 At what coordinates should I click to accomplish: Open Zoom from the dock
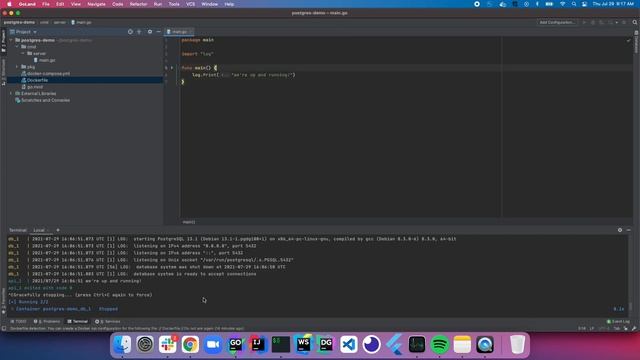pyautogui.click(x=213, y=345)
